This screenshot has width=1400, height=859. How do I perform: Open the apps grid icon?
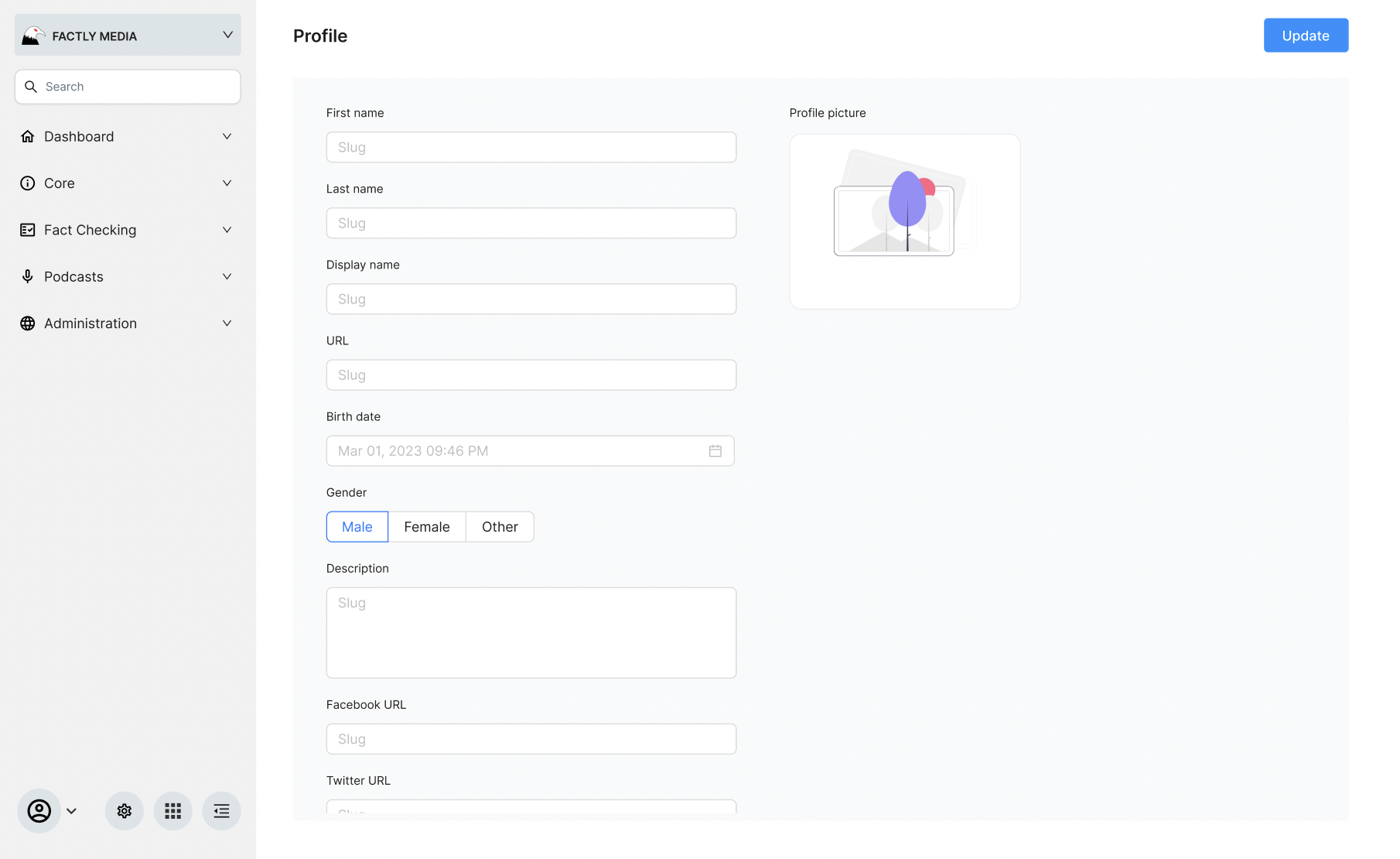click(x=173, y=811)
